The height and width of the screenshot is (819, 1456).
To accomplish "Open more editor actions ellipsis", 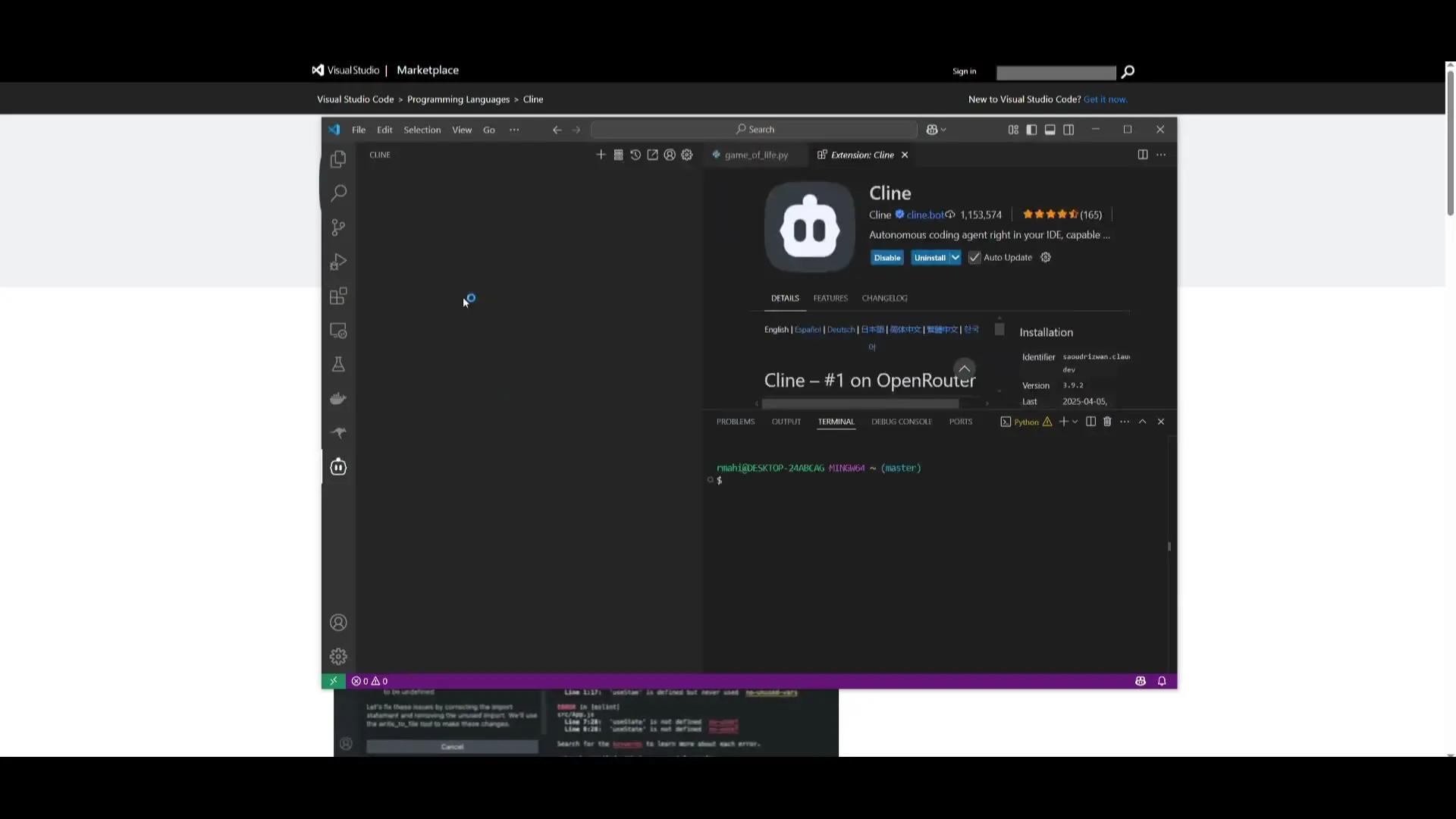I will [x=1161, y=155].
